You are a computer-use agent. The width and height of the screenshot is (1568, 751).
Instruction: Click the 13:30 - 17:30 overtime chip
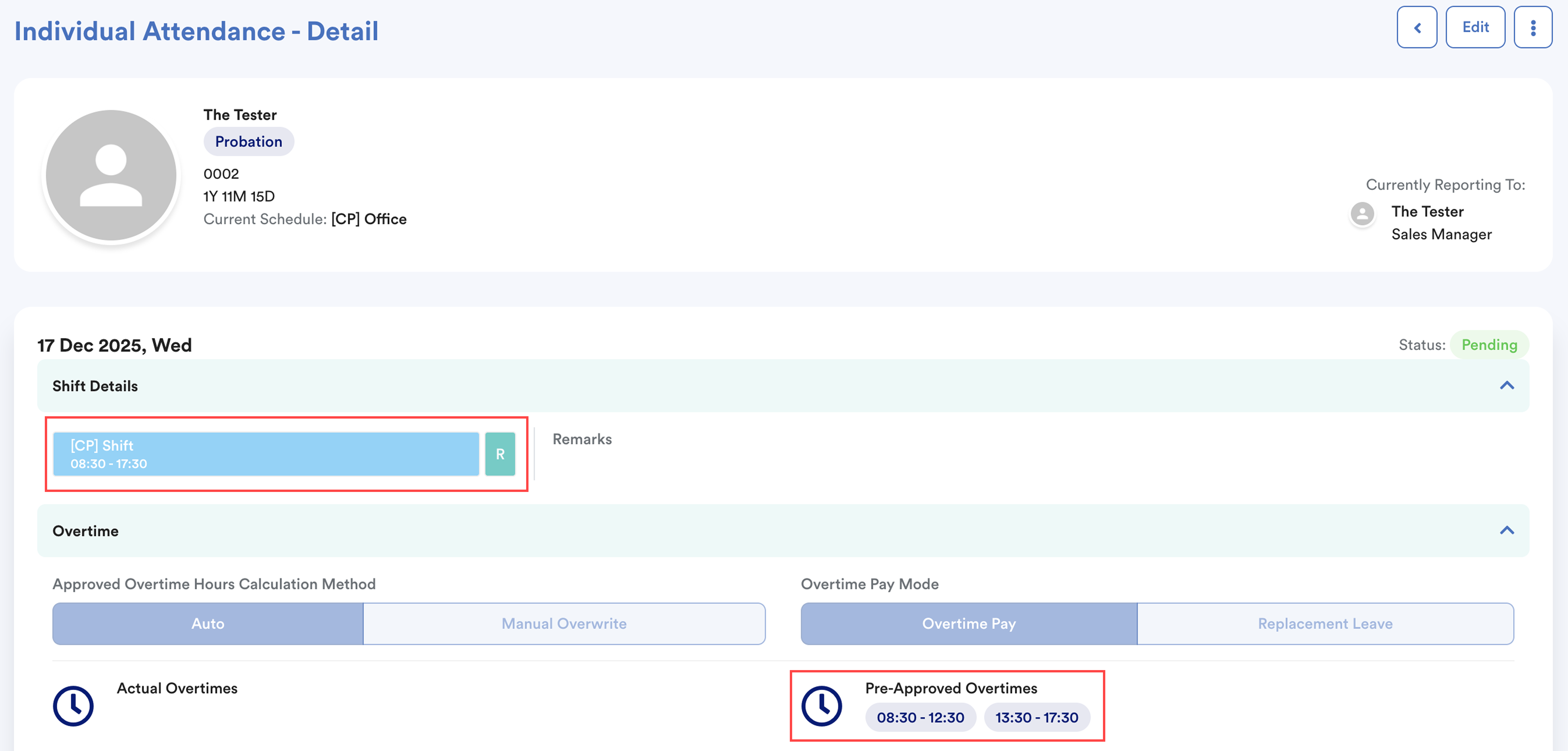[1036, 718]
